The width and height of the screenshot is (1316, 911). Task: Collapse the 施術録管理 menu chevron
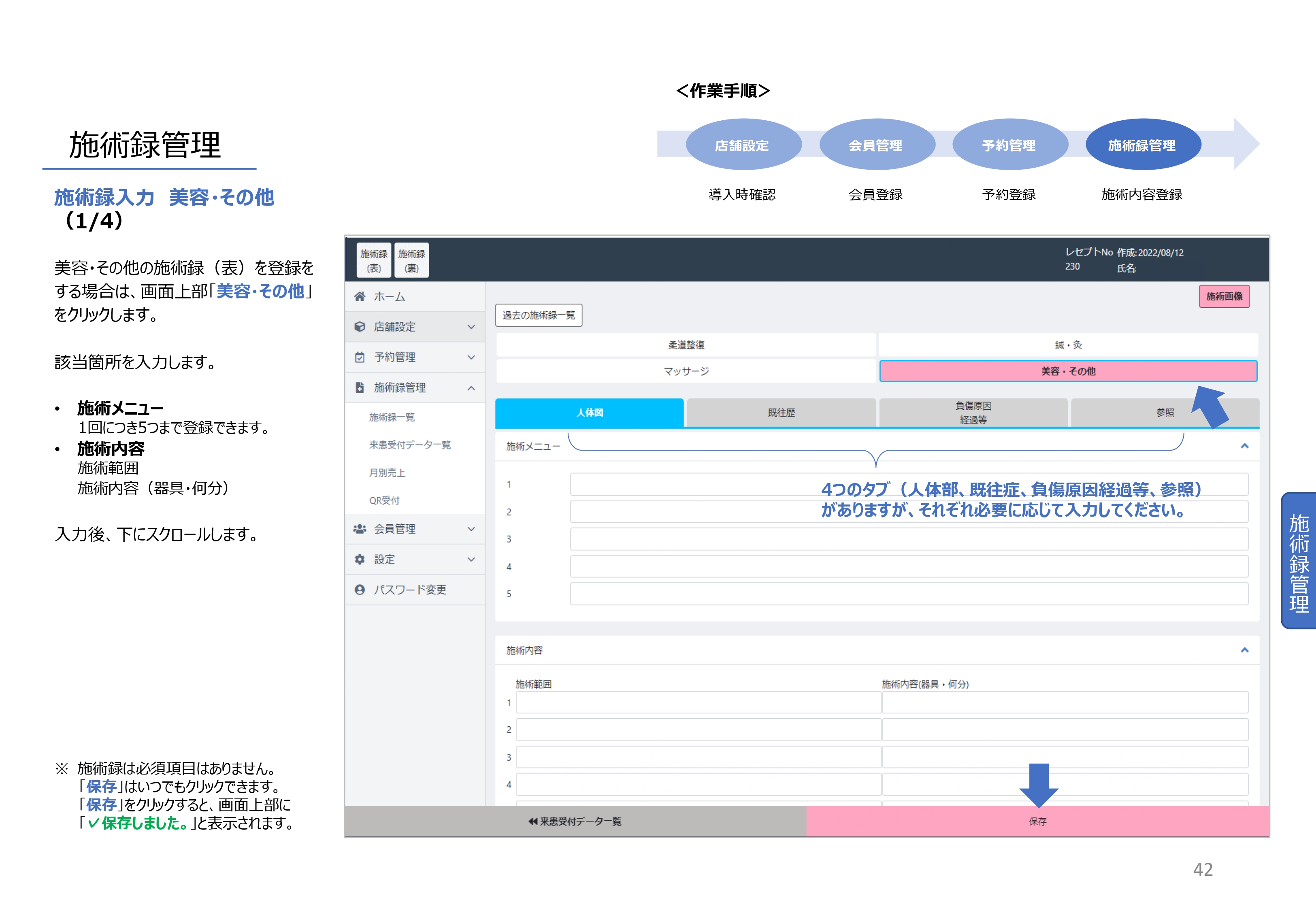point(471,388)
